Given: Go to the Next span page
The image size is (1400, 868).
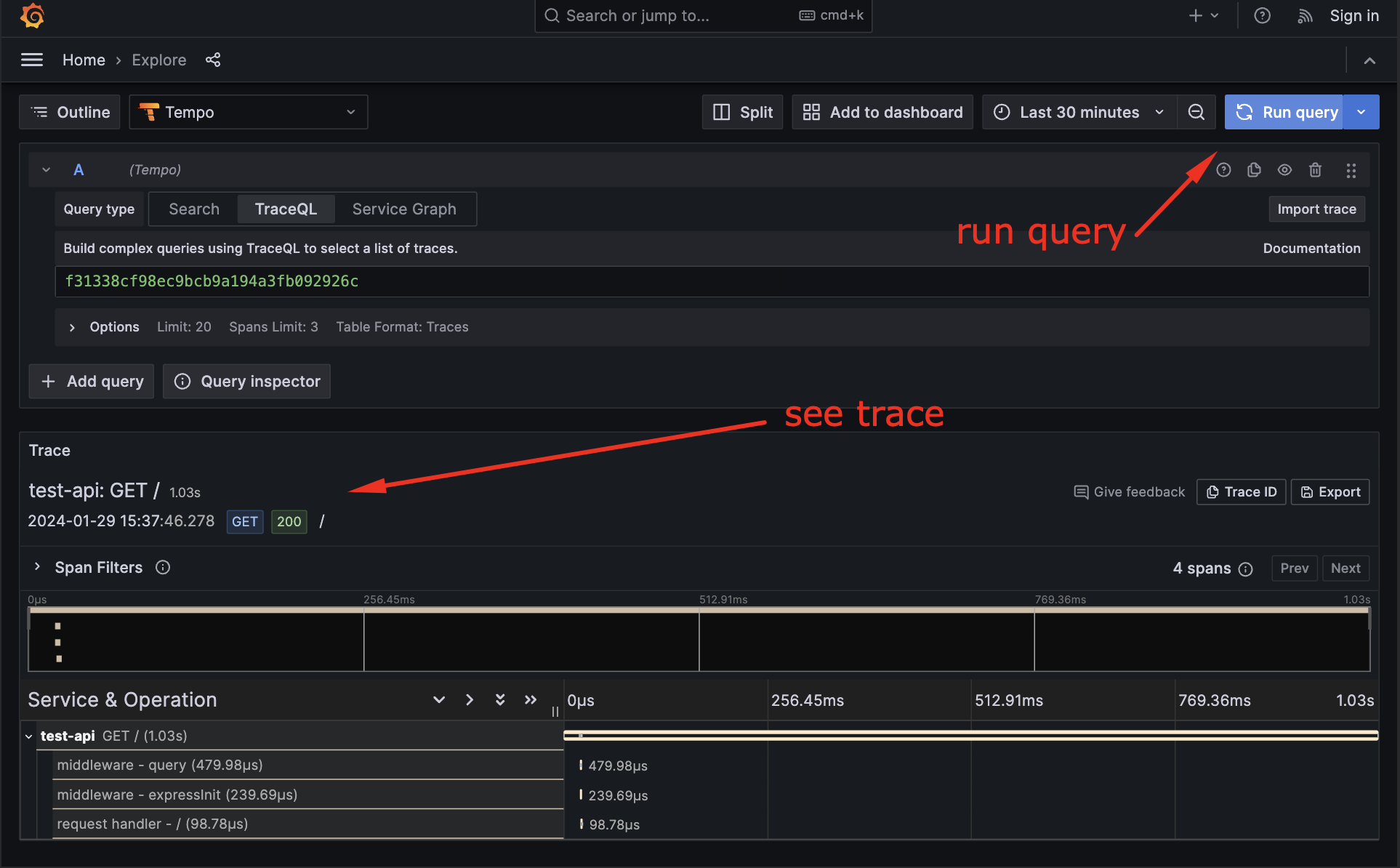Looking at the screenshot, I should [1345, 568].
